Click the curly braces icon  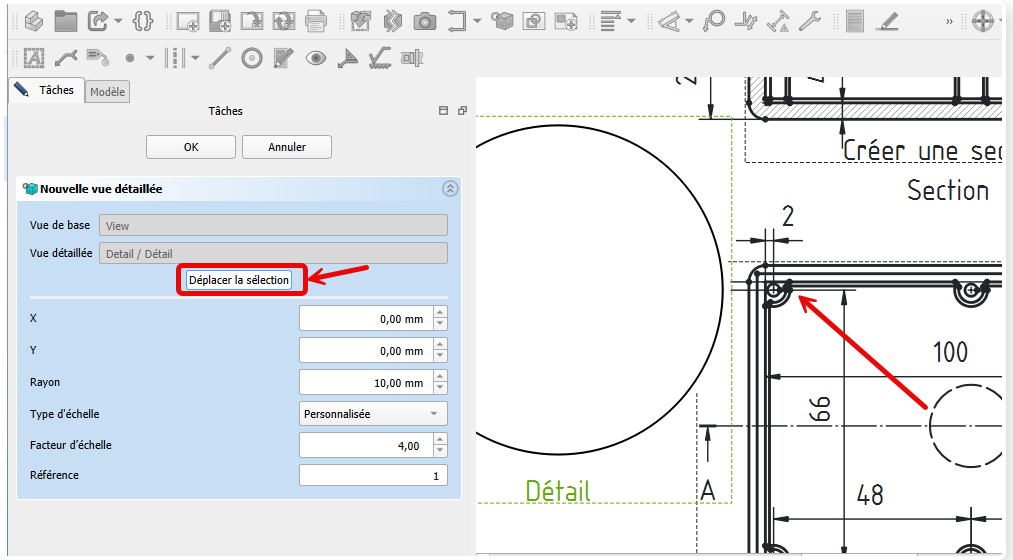point(143,20)
